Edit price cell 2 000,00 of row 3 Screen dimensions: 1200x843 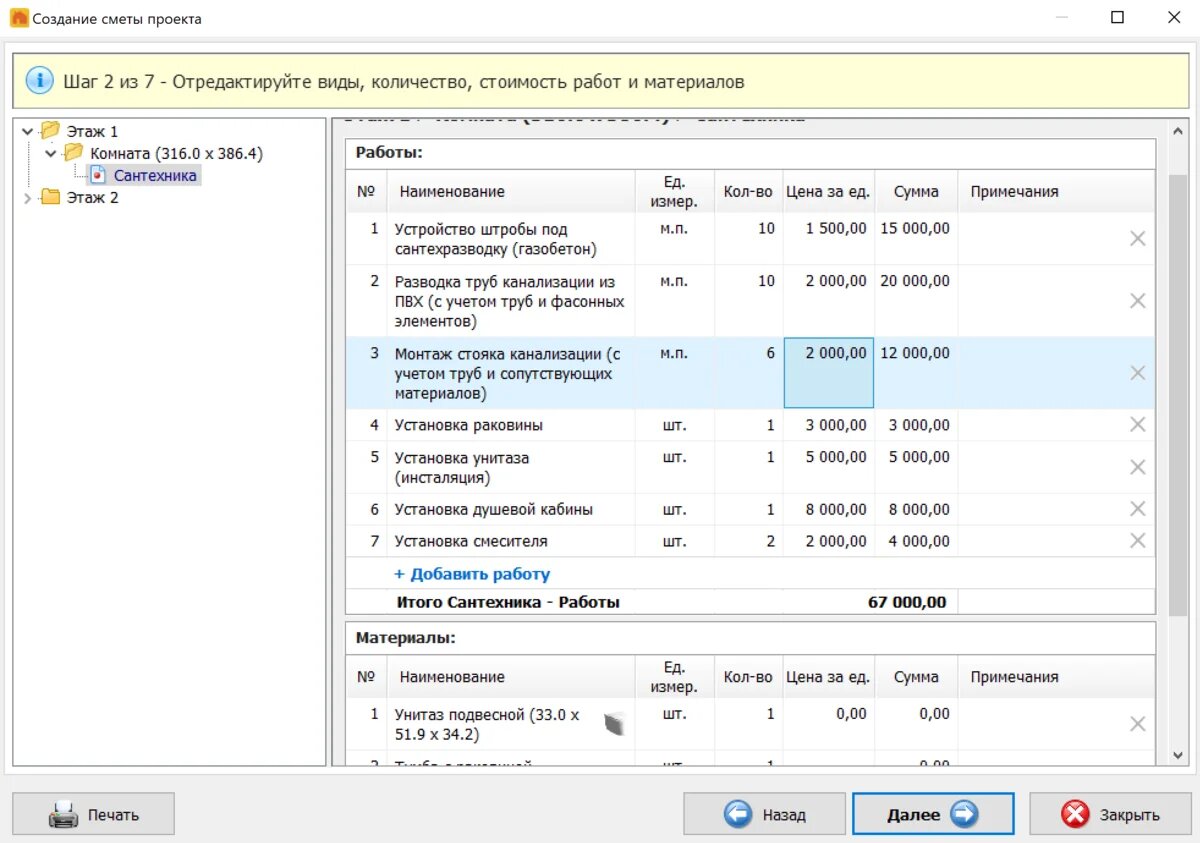click(829, 373)
